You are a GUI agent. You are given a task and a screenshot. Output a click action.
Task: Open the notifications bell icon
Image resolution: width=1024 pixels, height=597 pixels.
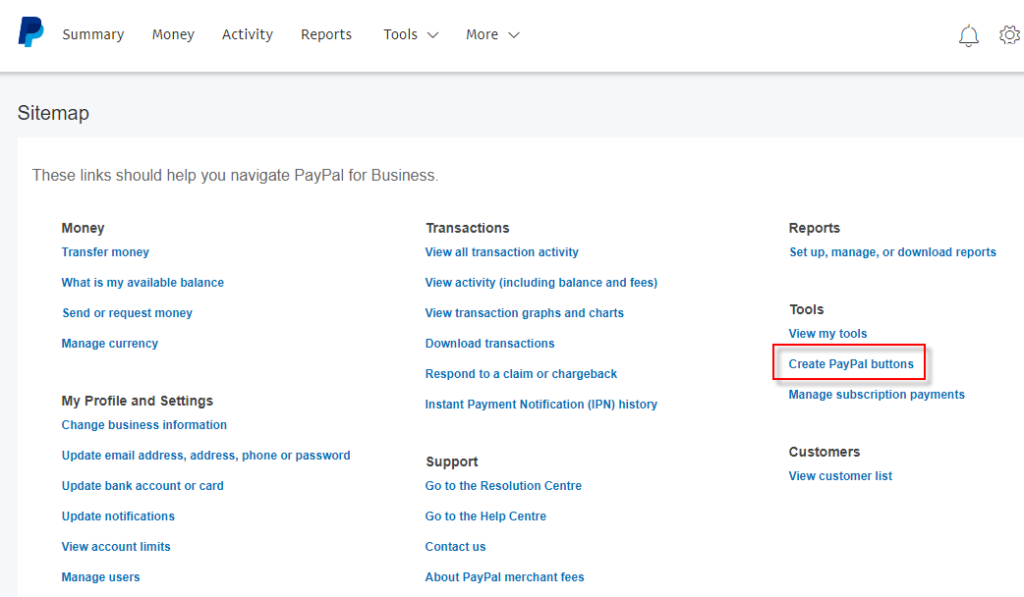(x=968, y=35)
